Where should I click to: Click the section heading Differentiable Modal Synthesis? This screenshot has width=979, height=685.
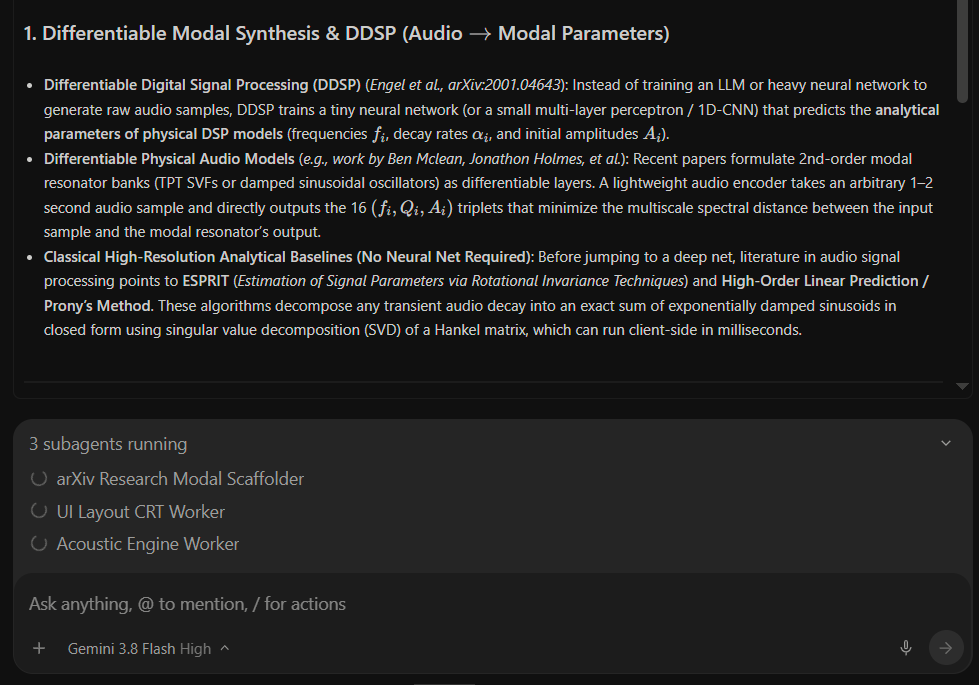pyautogui.click(x=346, y=34)
